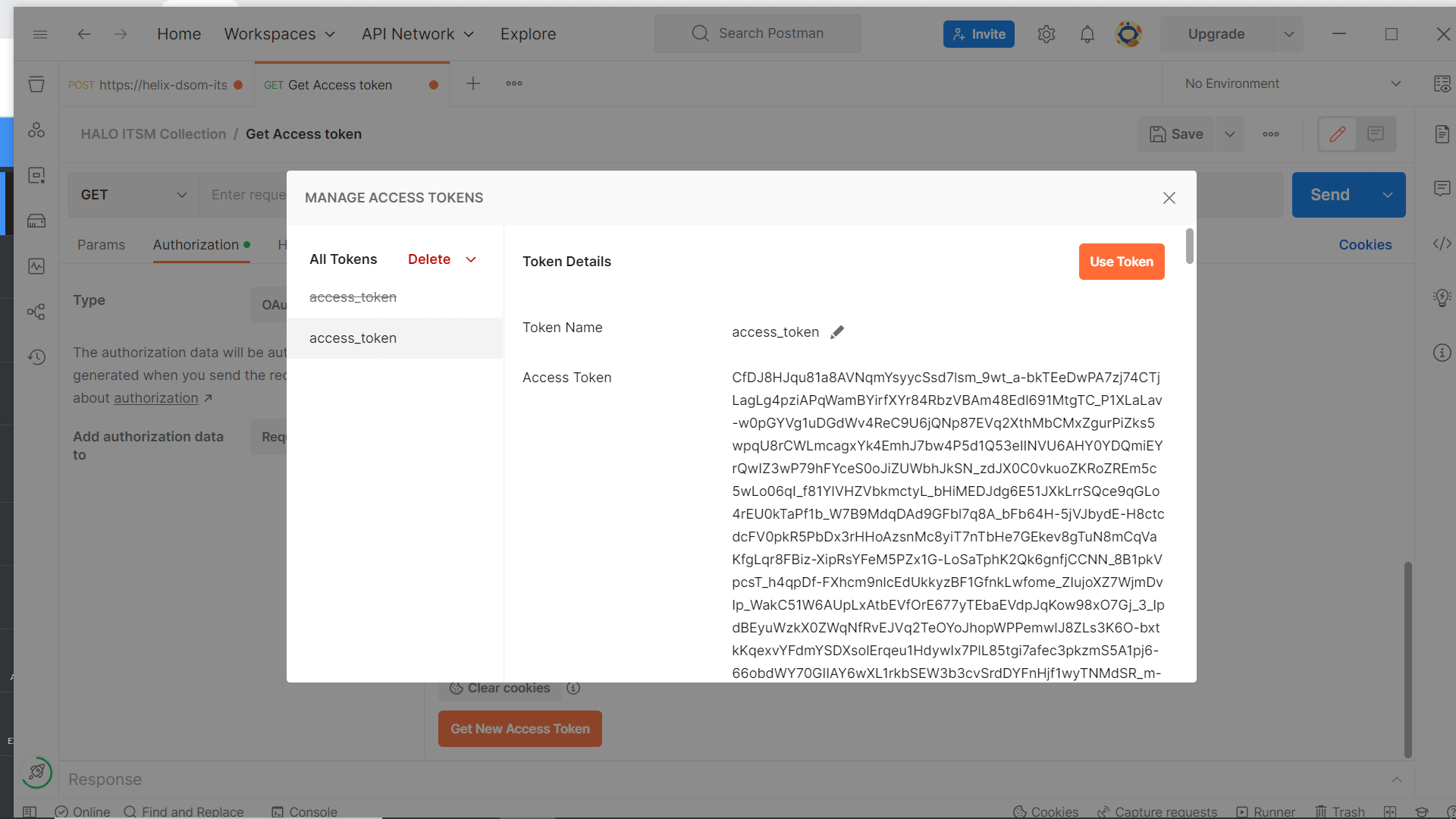Open the Comments panel on the right
Viewport: 1456px width, 819px height.
1443,188
